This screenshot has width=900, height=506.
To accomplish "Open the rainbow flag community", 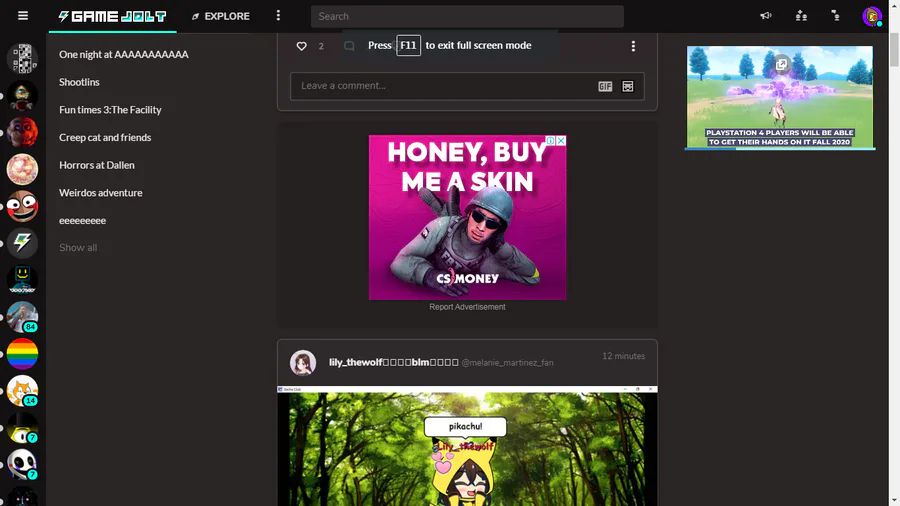I will (x=22, y=353).
